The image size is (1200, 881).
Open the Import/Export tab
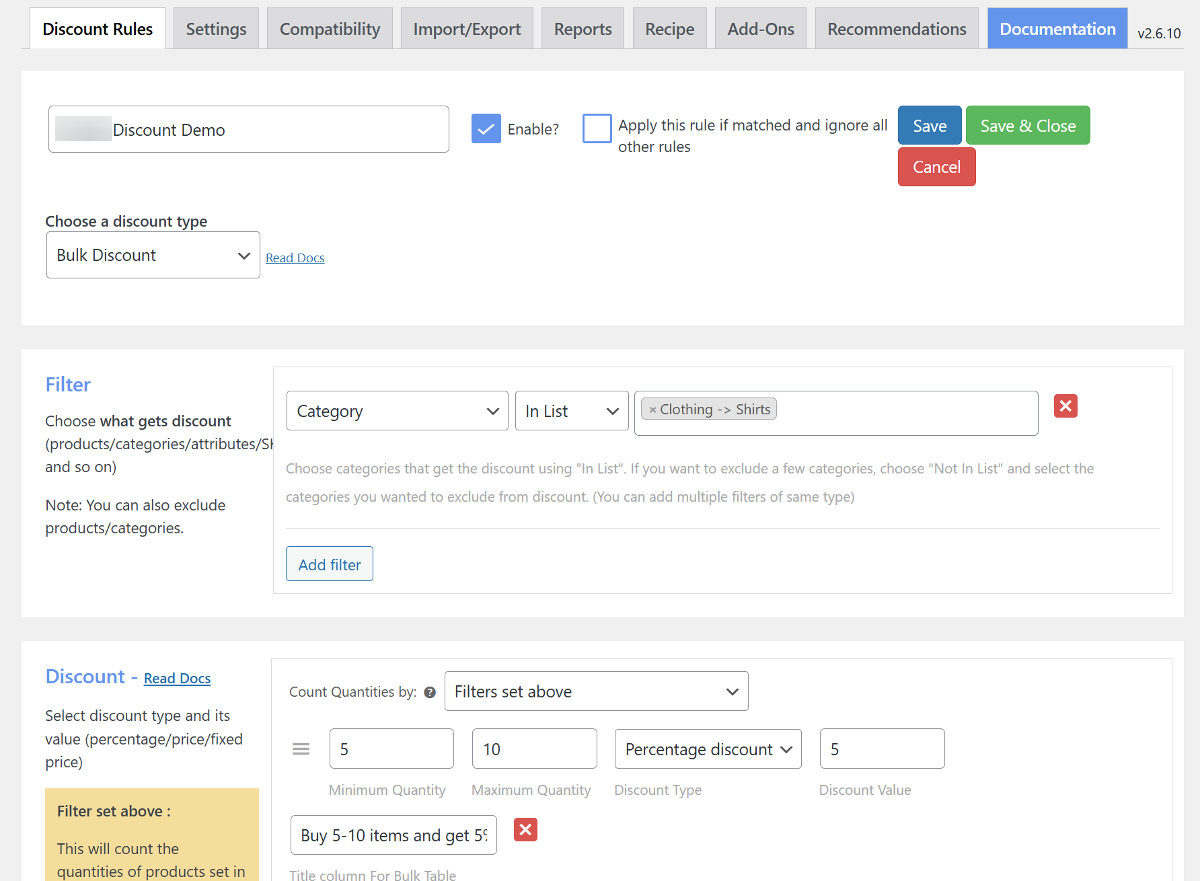click(x=467, y=29)
